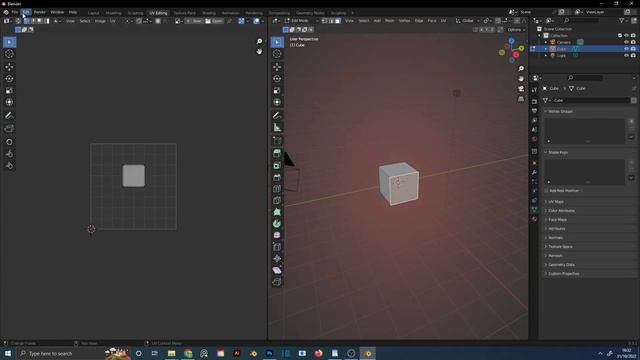Image resolution: width=640 pixels, height=360 pixels.
Task: Toggle the Collection eye visibility
Action: [x=626, y=36]
